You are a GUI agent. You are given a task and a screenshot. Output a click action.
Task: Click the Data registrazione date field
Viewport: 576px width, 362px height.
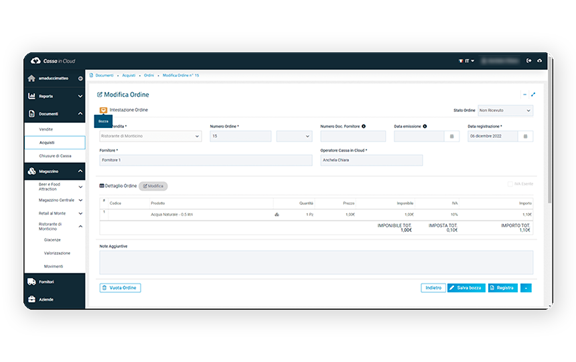[x=493, y=136]
